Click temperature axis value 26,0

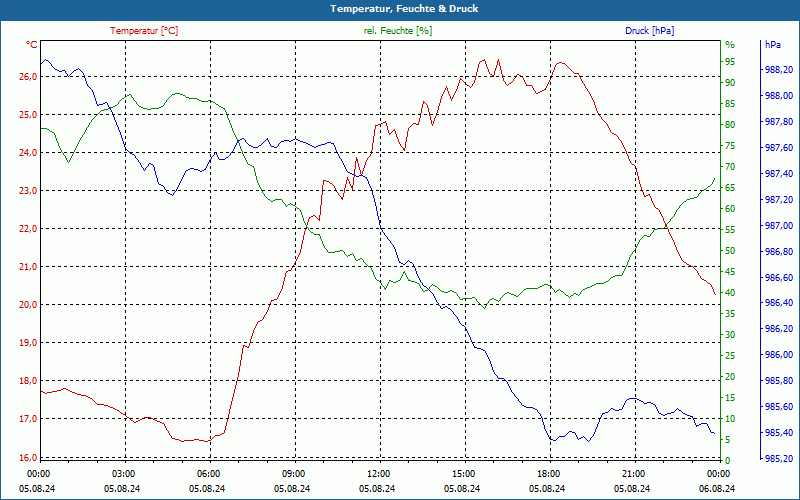click(x=29, y=77)
